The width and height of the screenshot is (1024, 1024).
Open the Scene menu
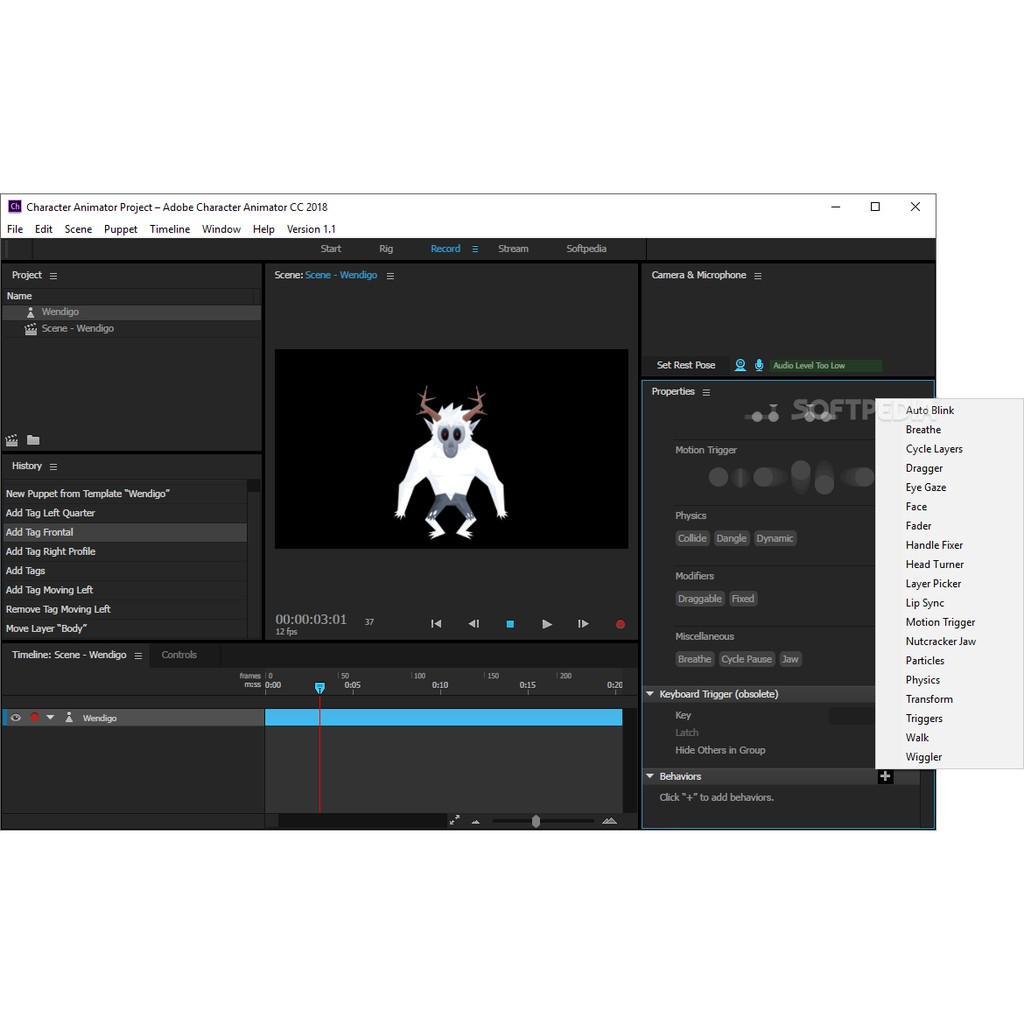pyautogui.click(x=78, y=229)
